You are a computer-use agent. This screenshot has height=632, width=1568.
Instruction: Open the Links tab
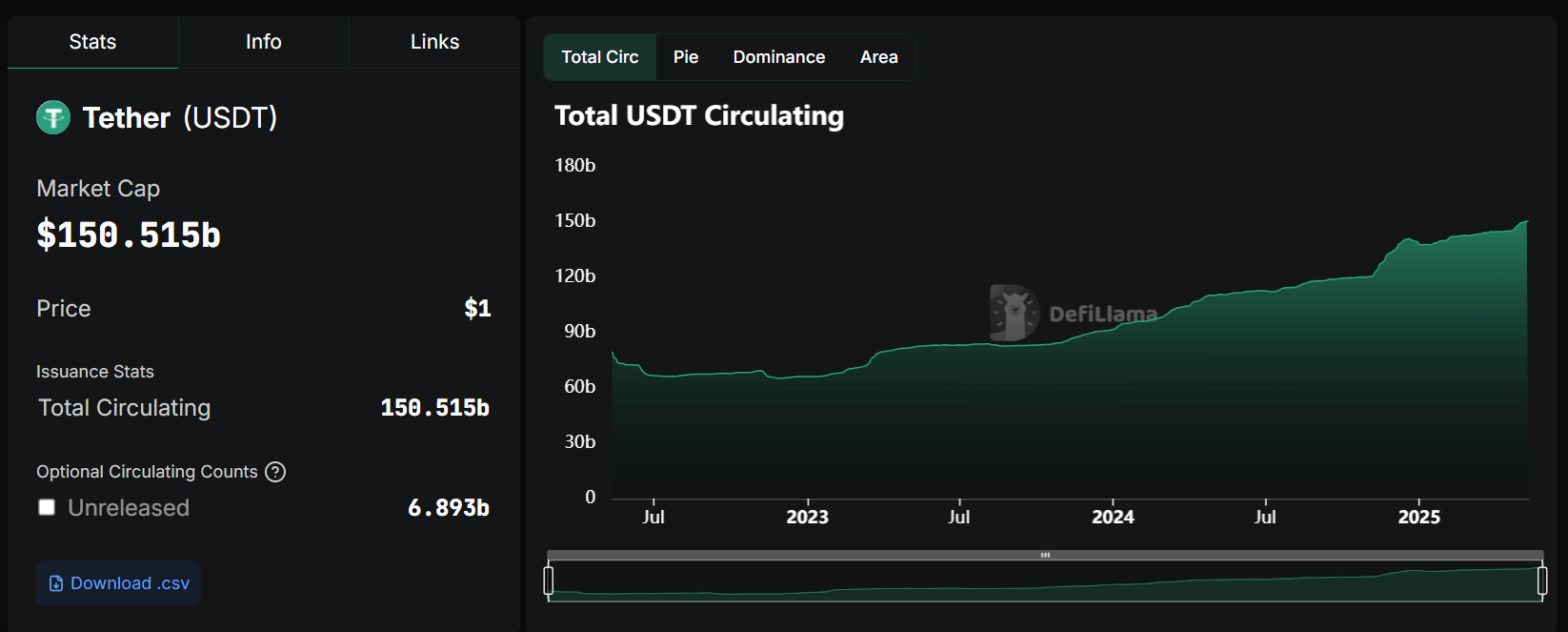(x=434, y=42)
